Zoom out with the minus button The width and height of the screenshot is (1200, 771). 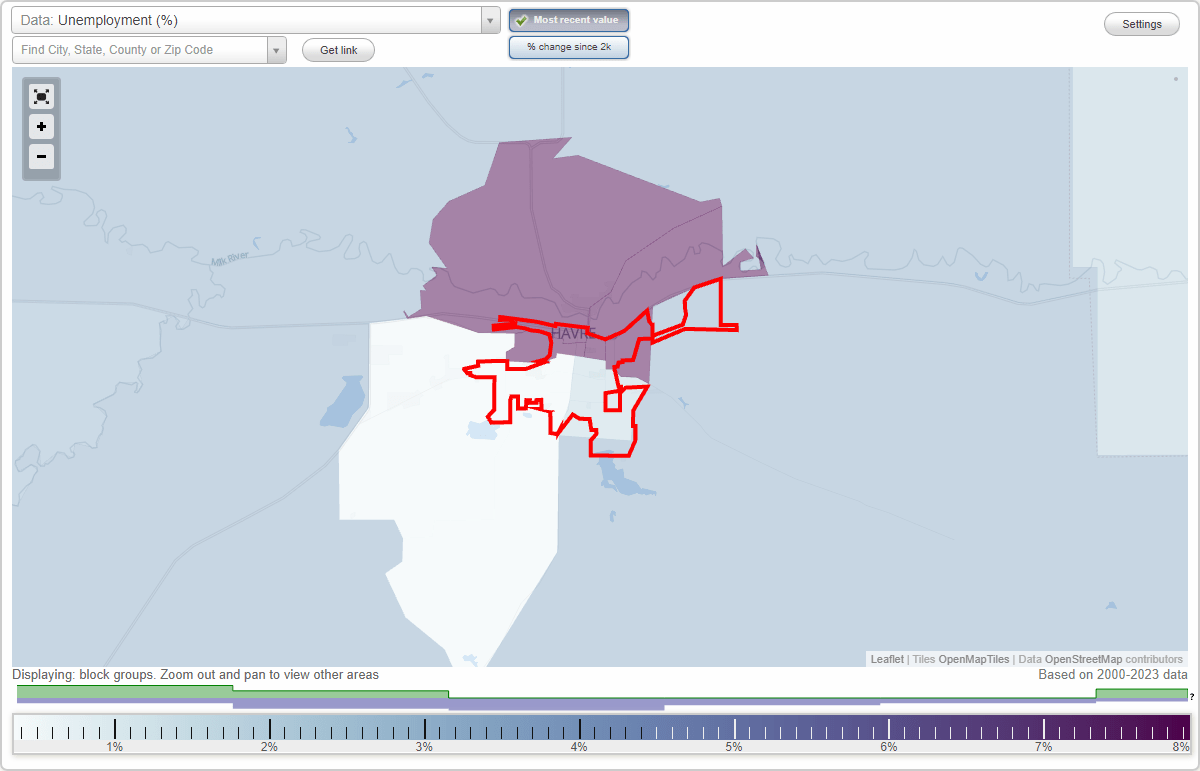(41, 156)
